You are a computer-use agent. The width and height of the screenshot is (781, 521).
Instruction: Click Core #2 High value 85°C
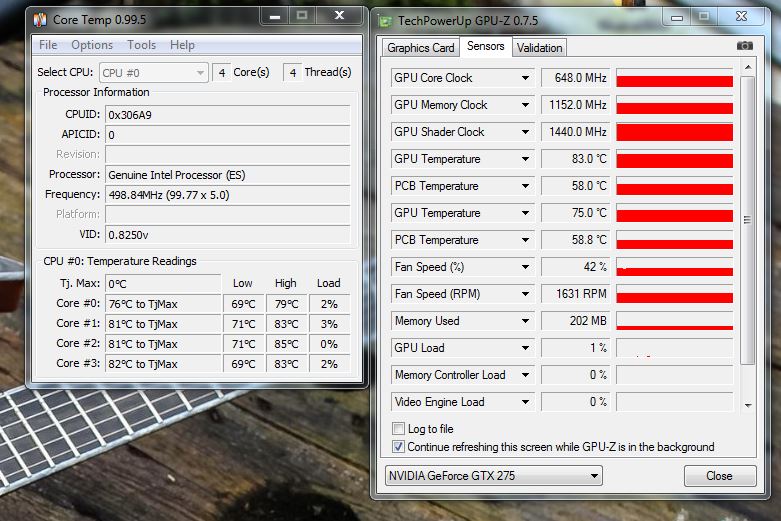pos(286,344)
